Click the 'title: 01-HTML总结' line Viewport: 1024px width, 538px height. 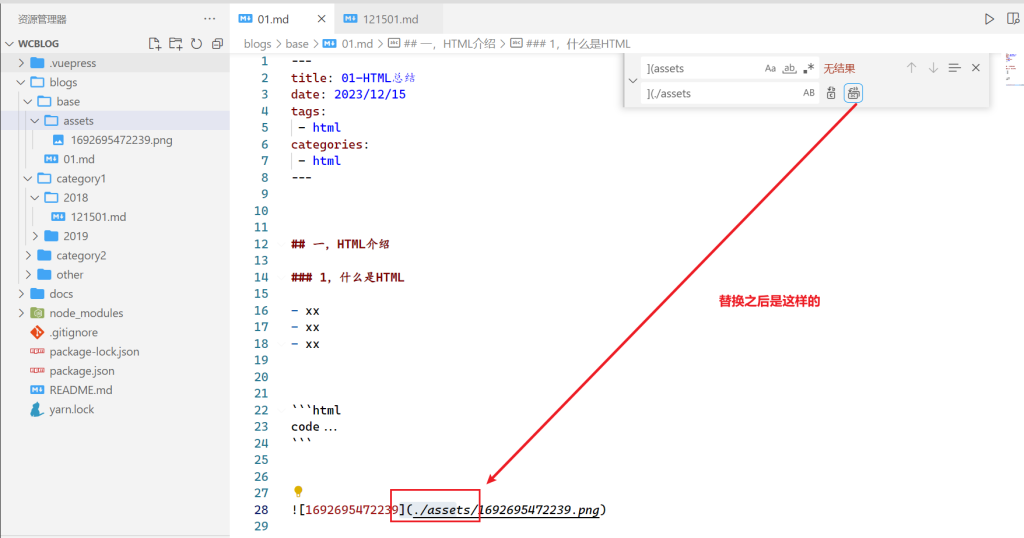[353, 78]
